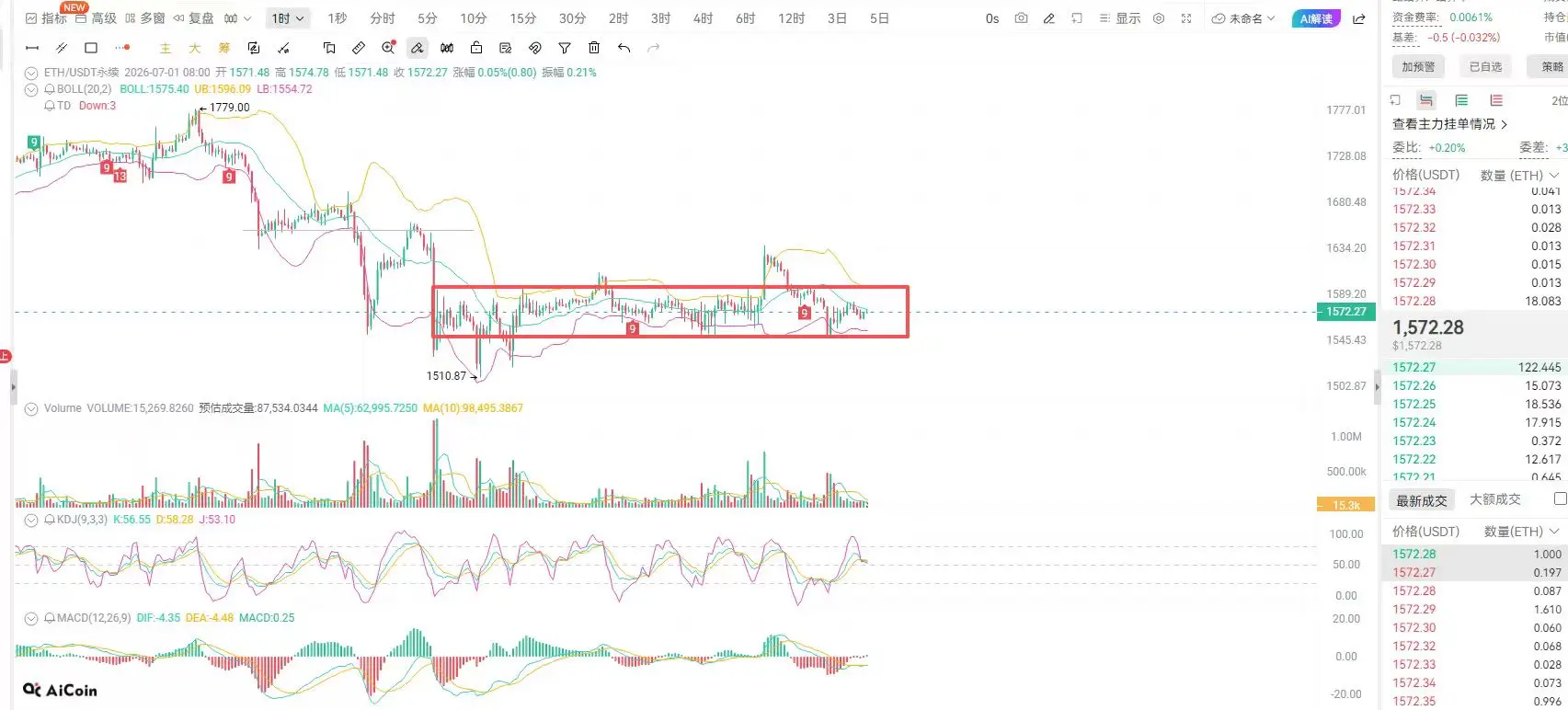Screen dimensions: 1568x710
Task: Toggle the MACD indicator alert bell
Action: [50, 618]
